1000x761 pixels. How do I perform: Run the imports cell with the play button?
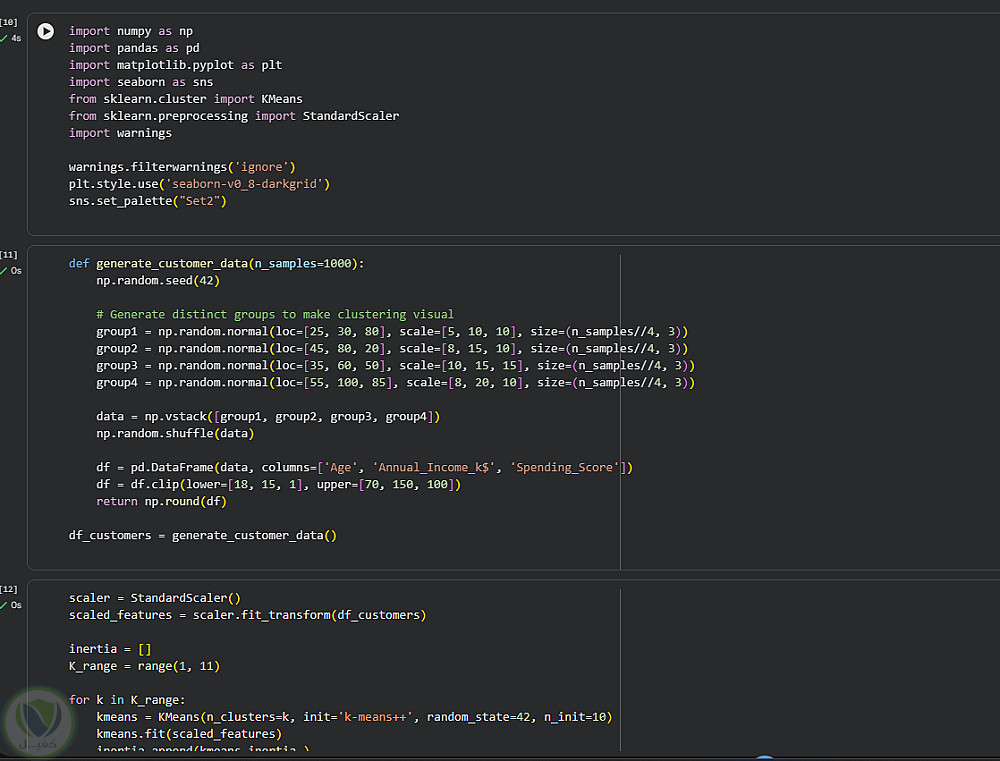point(45,32)
